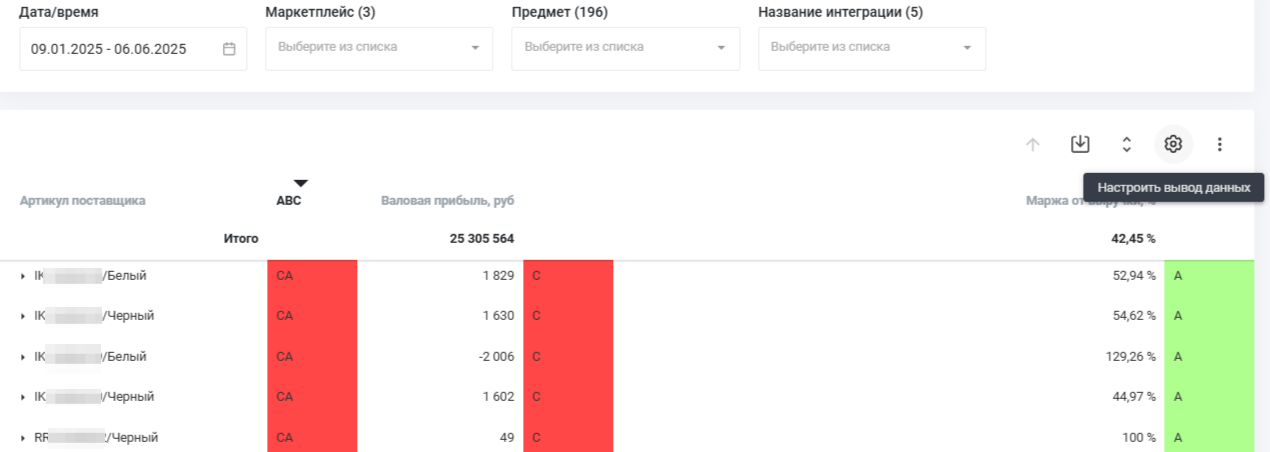Open the data output settings gear

point(1173,144)
